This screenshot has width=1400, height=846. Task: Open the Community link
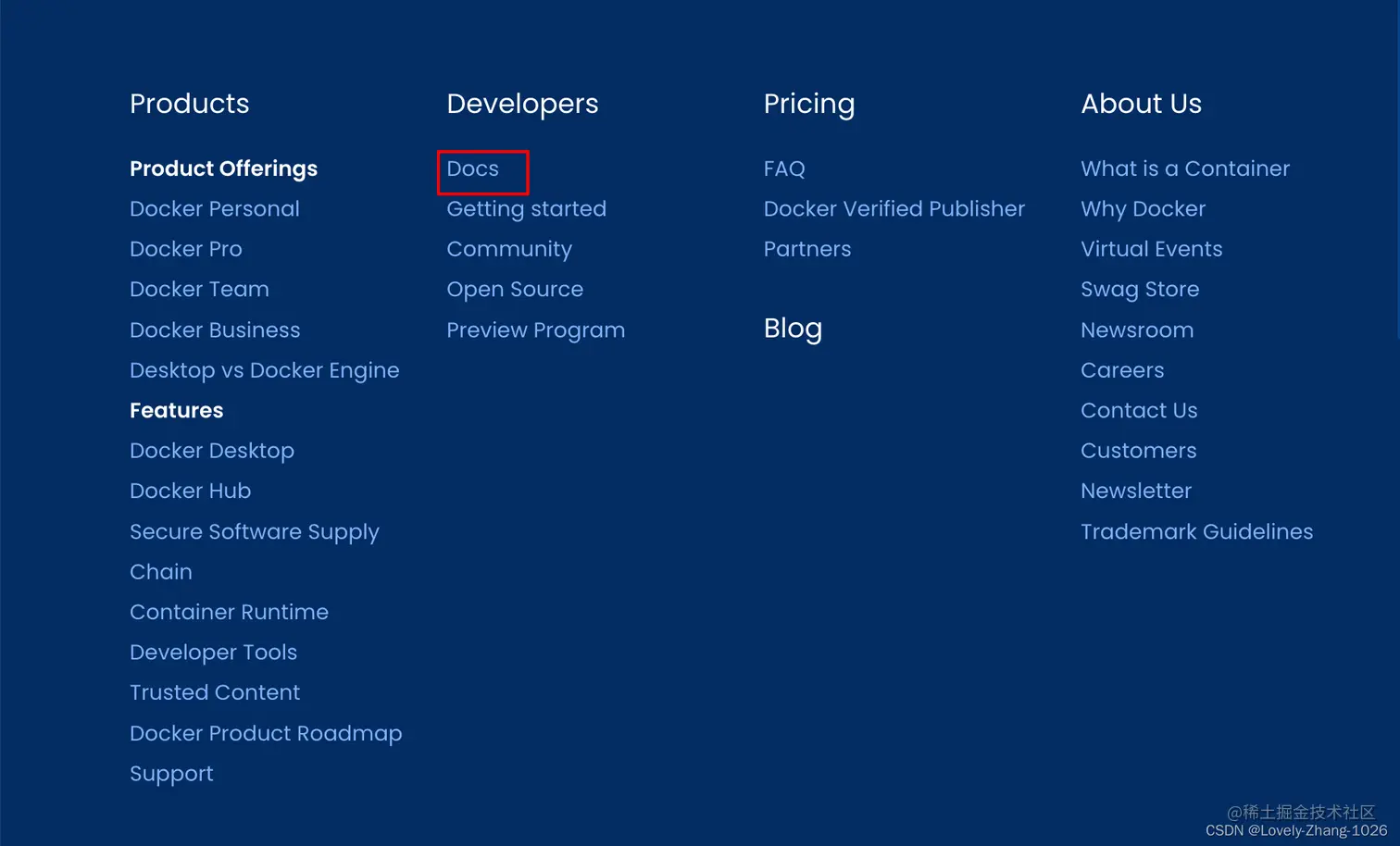click(x=509, y=250)
